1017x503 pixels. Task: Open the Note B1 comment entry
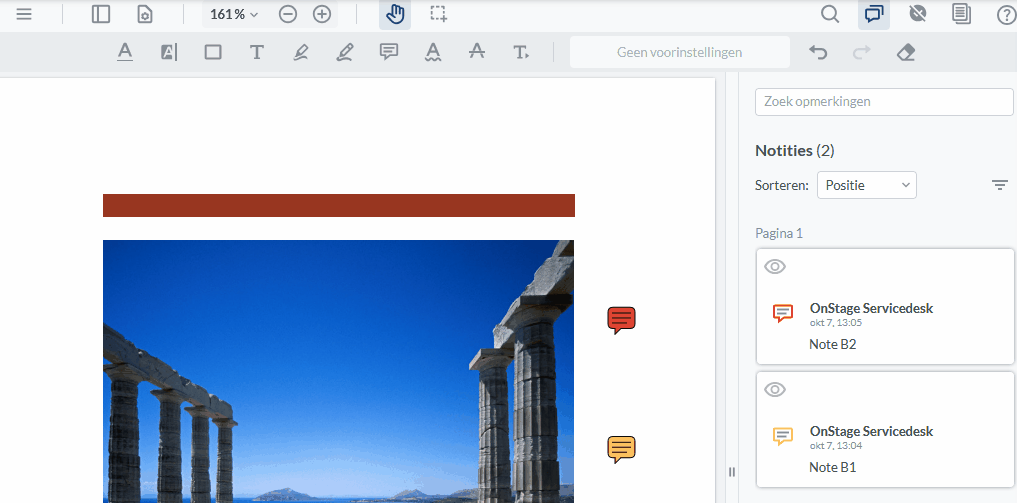(885, 429)
